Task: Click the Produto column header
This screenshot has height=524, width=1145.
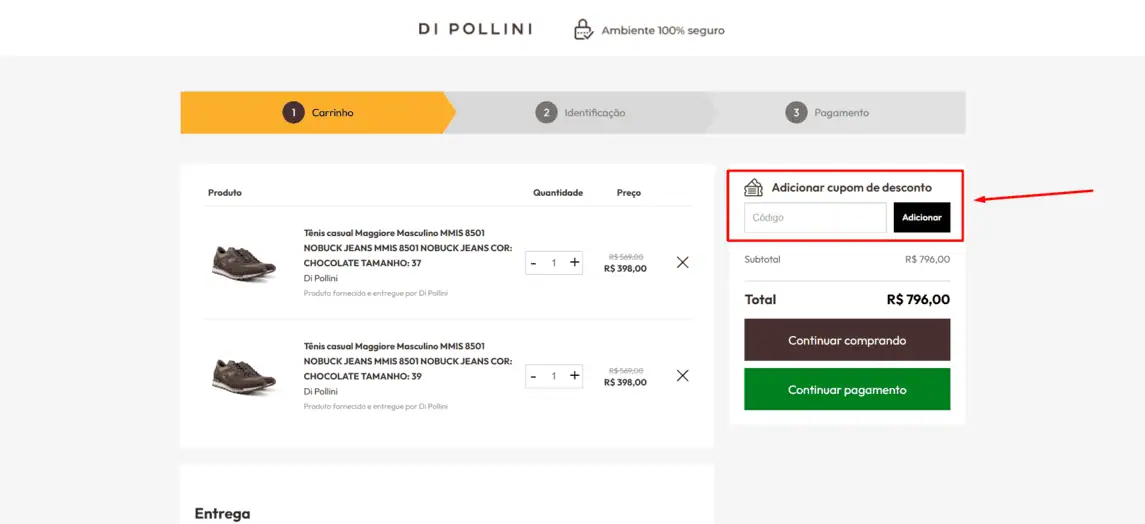Action: (225, 193)
